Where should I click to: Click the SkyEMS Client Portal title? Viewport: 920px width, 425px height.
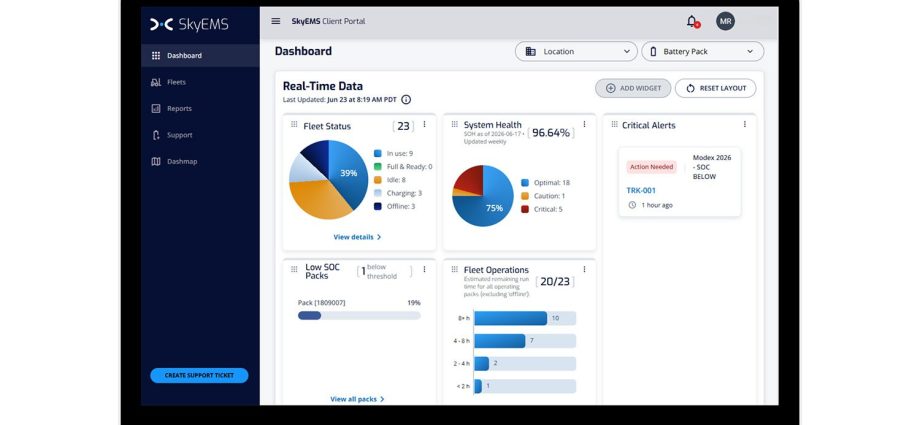[328, 21]
